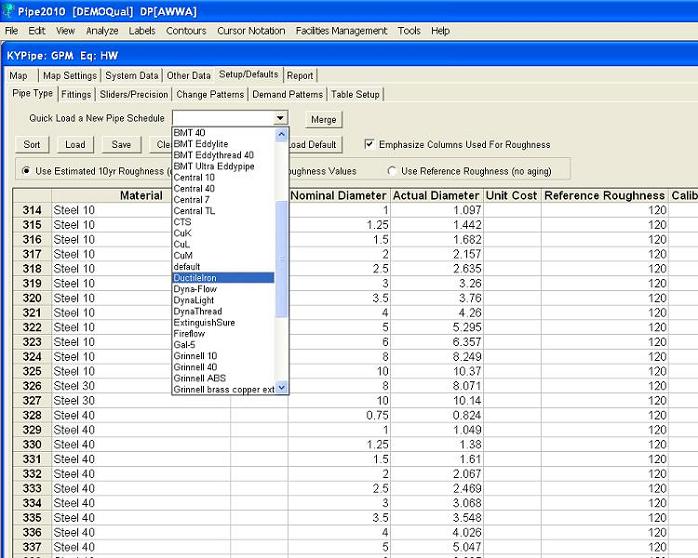Open the Edit menu
698x558 pixels.
[37, 31]
